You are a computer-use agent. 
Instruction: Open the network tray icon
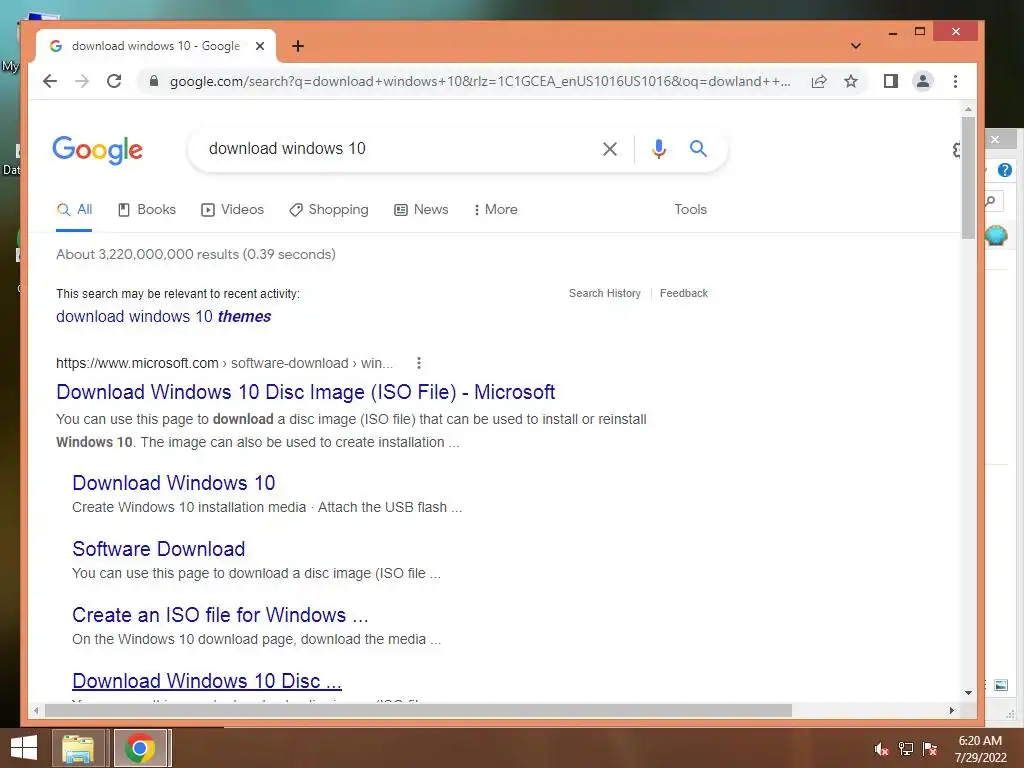point(906,749)
